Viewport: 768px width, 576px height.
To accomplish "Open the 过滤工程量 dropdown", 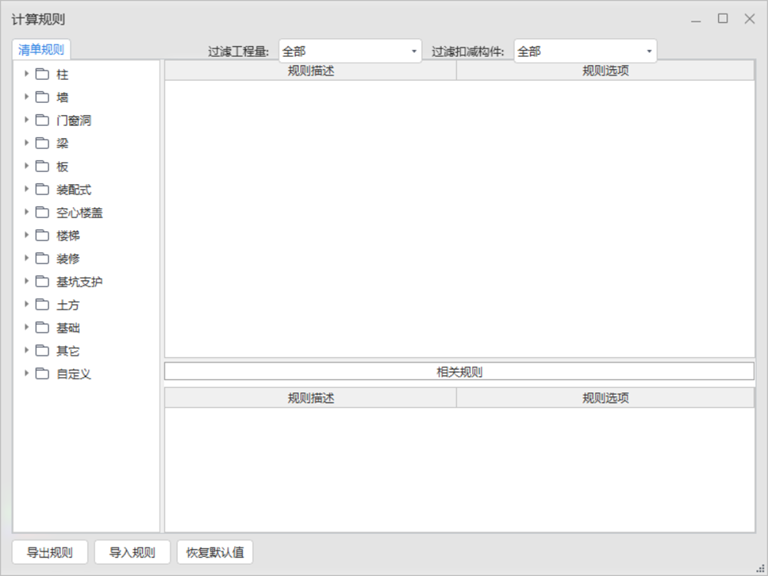I will click(x=350, y=51).
